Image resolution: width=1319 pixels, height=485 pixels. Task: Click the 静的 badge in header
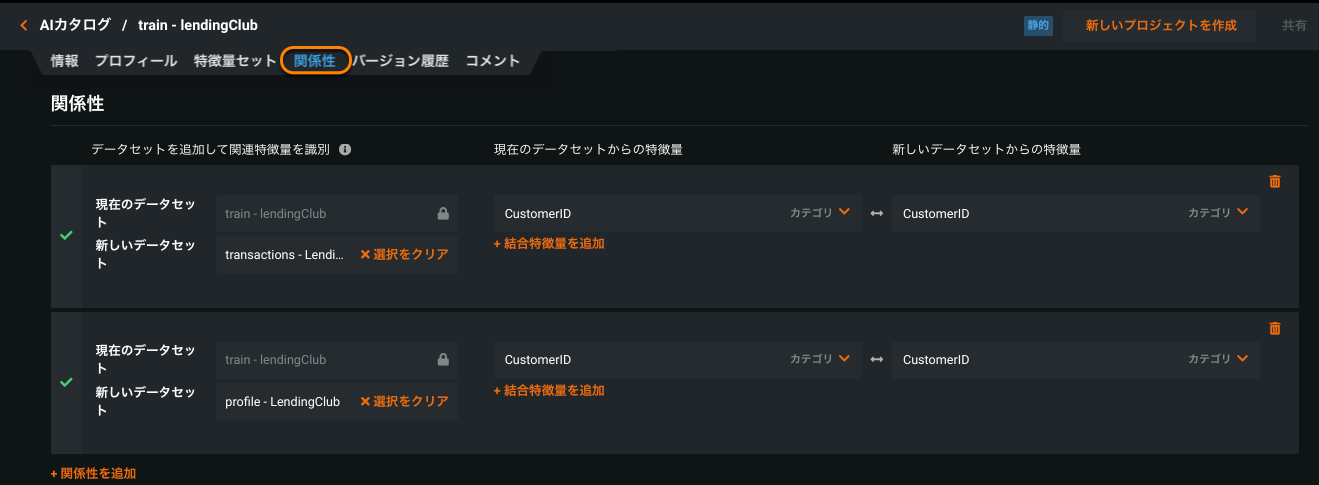(1038, 25)
